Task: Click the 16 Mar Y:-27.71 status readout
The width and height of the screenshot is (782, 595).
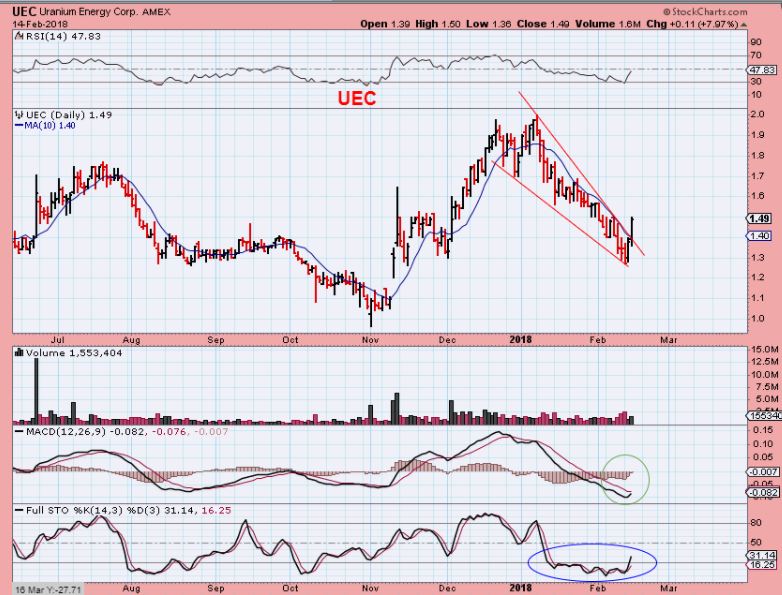Action: [x=48, y=590]
